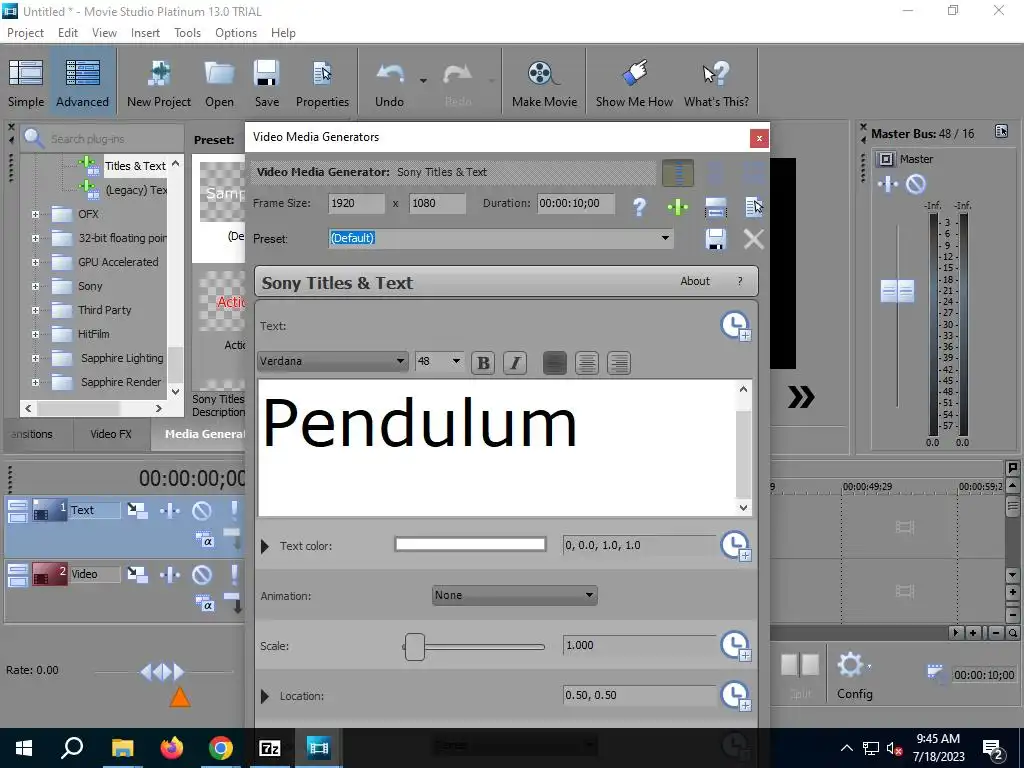Toggle the animation timeline button in generator header
Image resolution: width=1024 pixels, height=768 pixels.
coord(678,173)
